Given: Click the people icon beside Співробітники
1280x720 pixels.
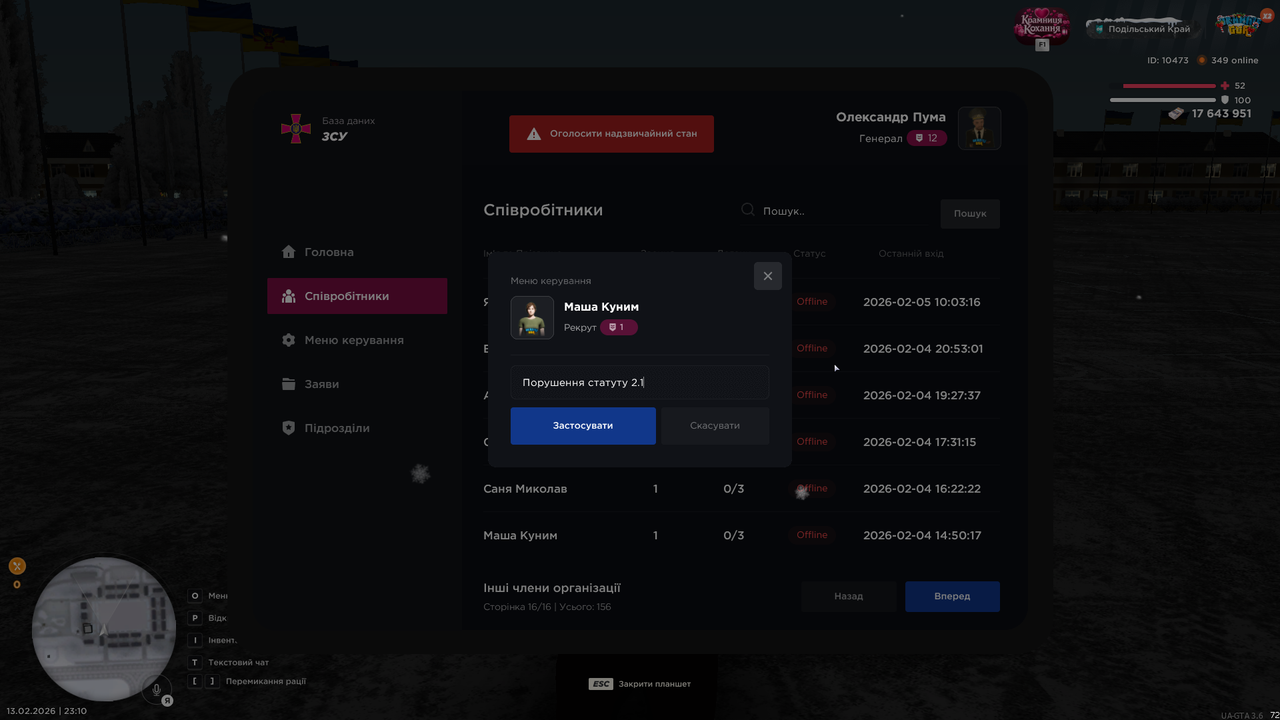Looking at the screenshot, I should 289,296.
